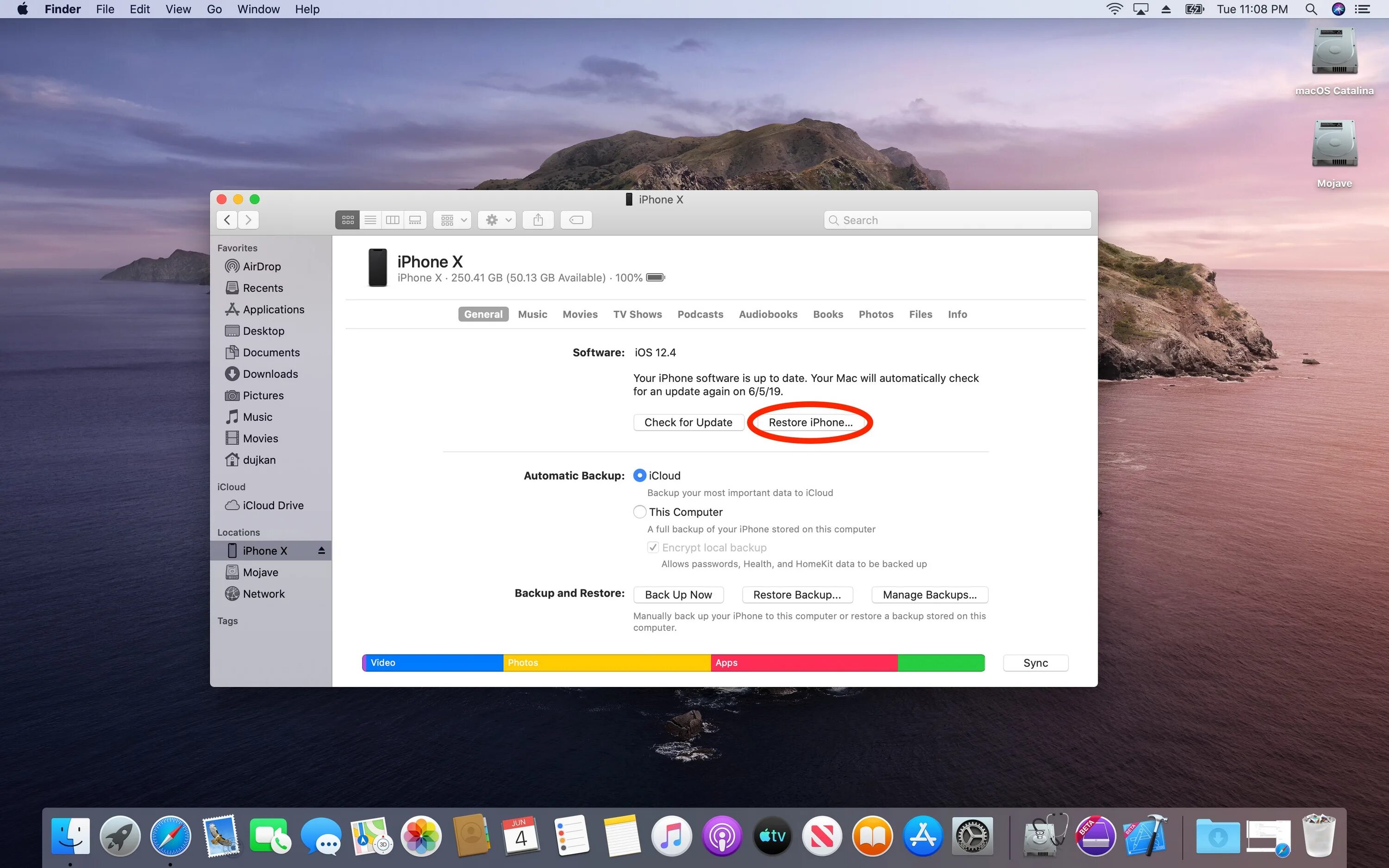This screenshot has width=1389, height=868.
Task: Switch to the Photos tab
Action: click(875, 314)
